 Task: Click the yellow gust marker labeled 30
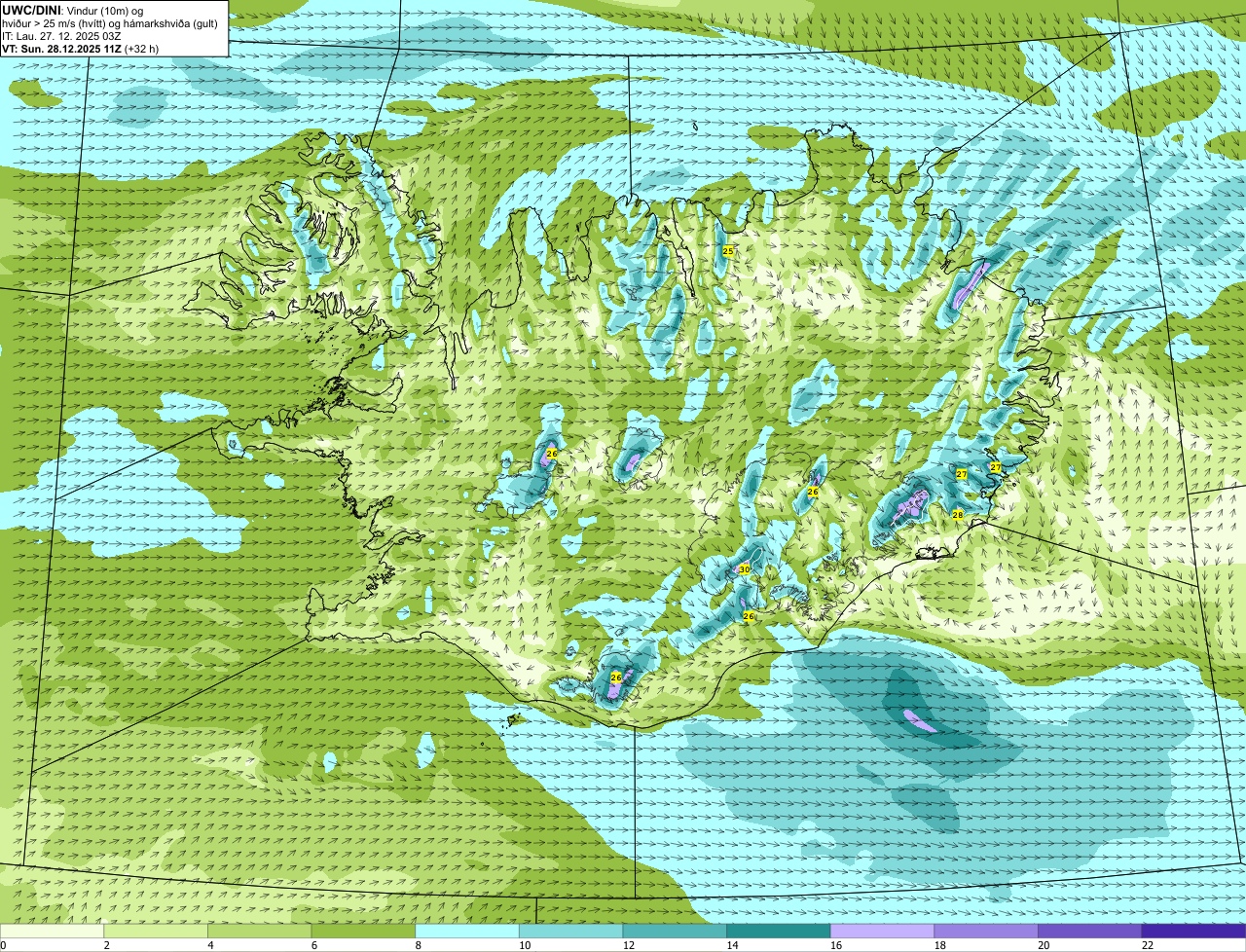[x=745, y=569]
